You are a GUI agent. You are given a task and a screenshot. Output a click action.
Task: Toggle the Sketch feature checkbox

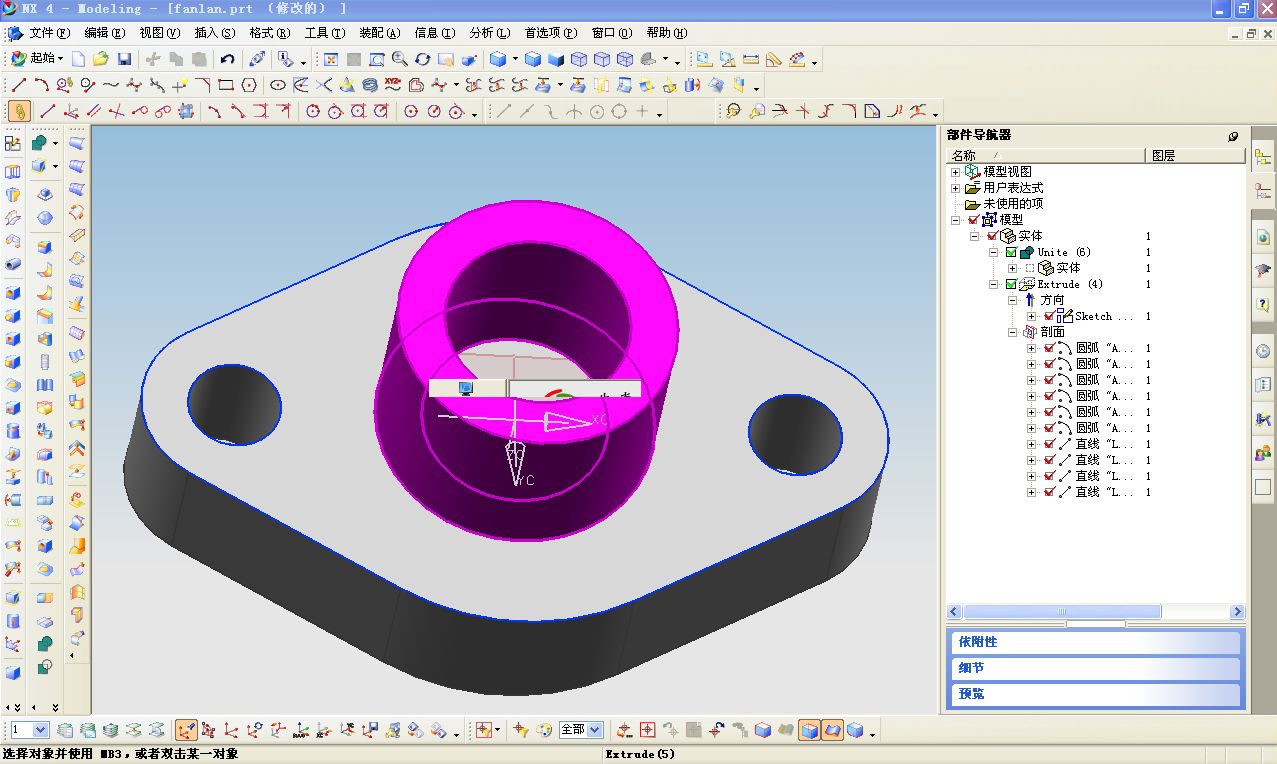(x=1048, y=316)
